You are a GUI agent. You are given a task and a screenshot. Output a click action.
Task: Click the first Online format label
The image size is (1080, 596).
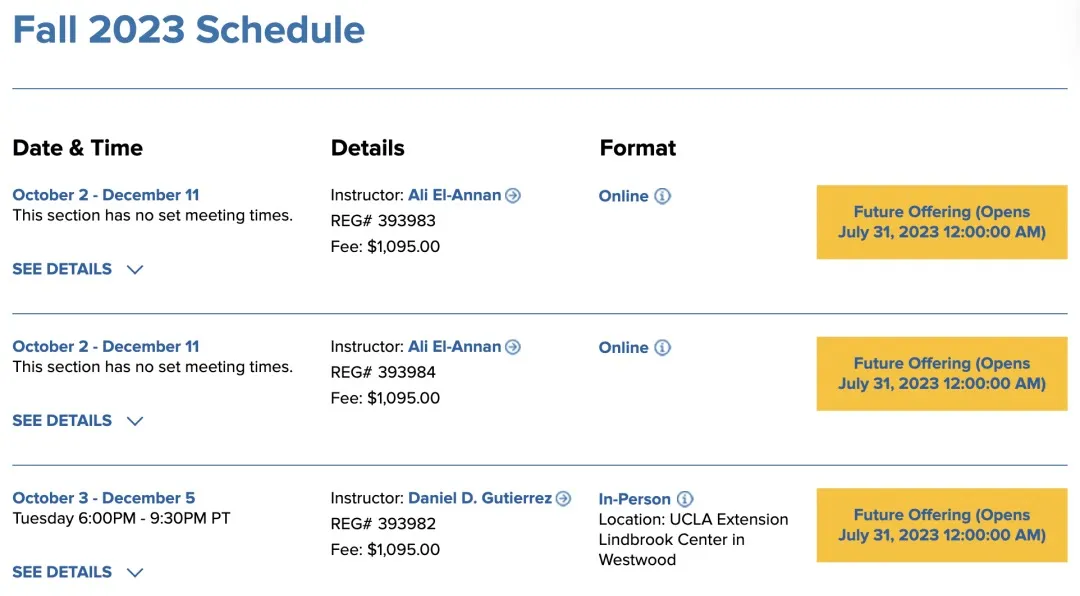coord(623,196)
